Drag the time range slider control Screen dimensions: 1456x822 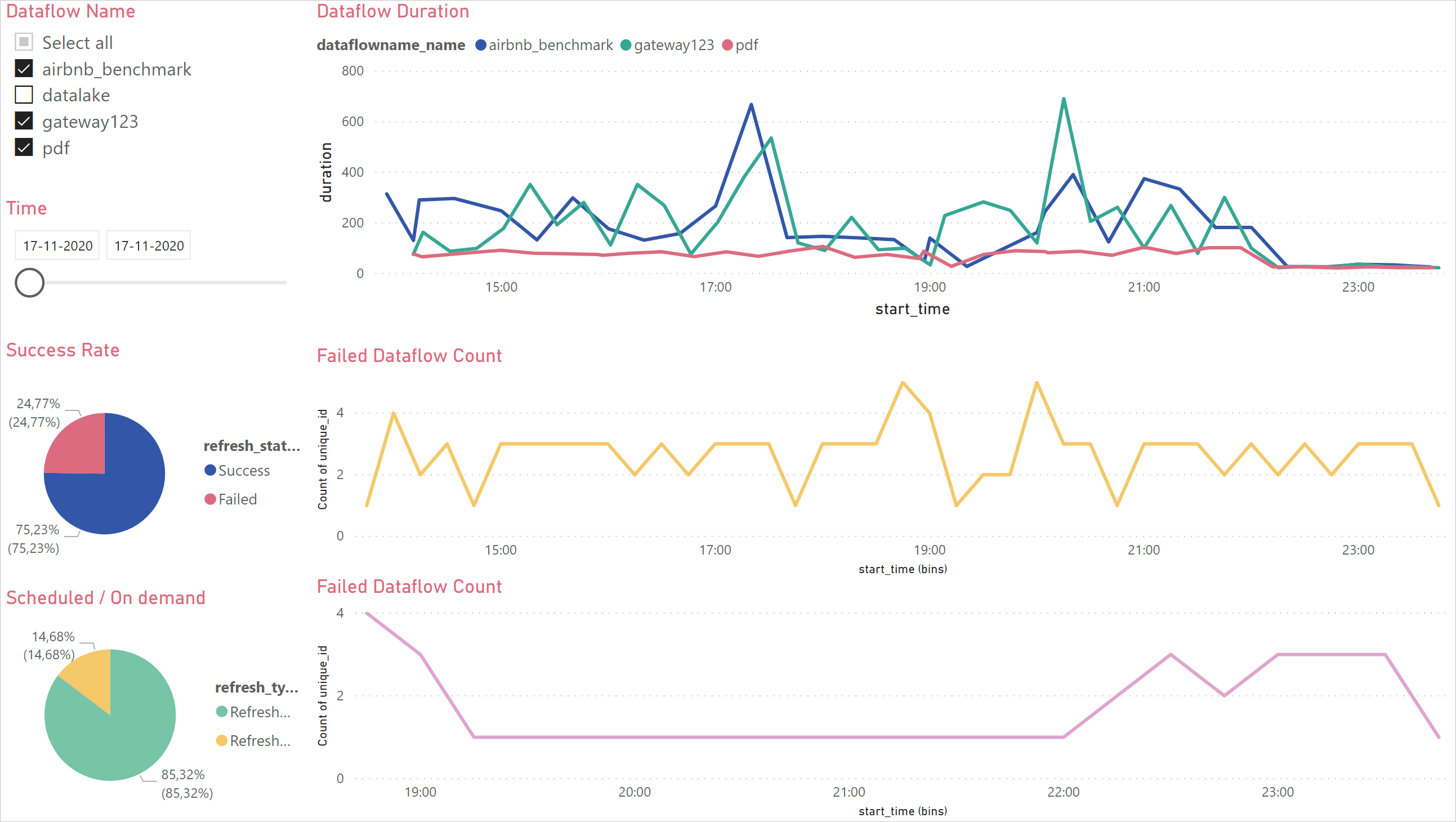click(29, 283)
